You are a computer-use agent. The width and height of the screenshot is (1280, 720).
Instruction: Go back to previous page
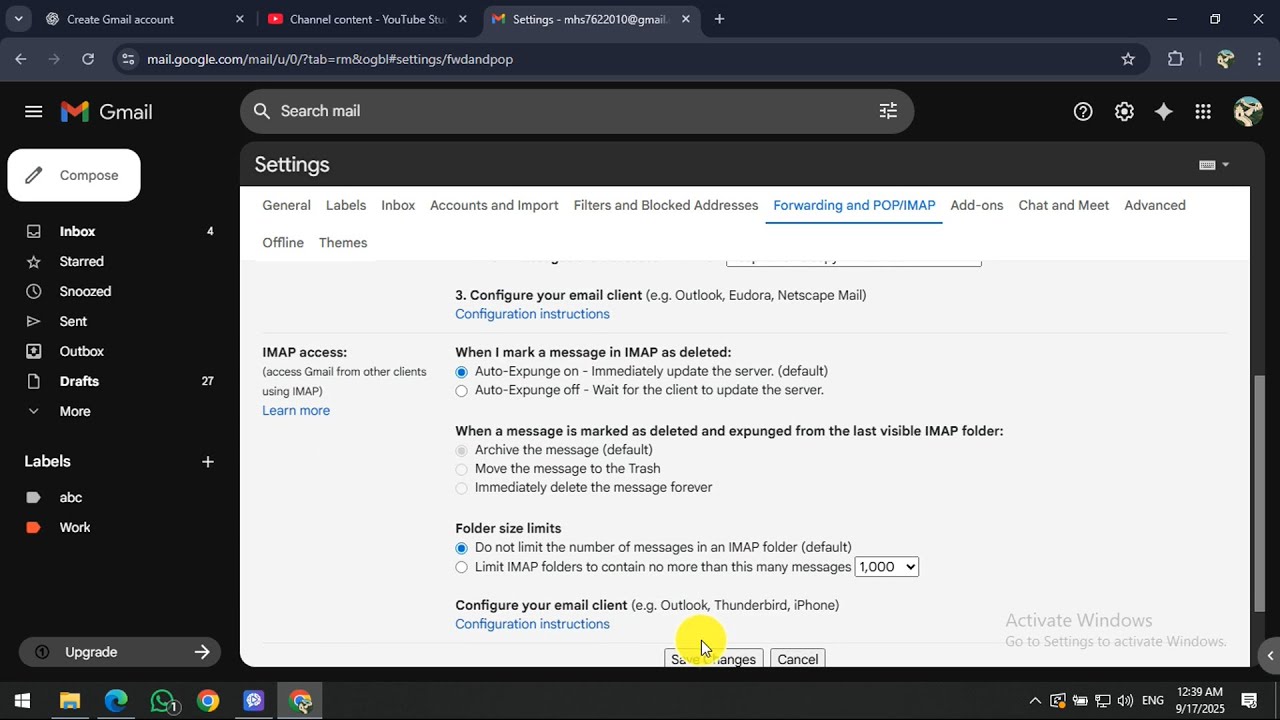pyautogui.click(x=21, y=59)
